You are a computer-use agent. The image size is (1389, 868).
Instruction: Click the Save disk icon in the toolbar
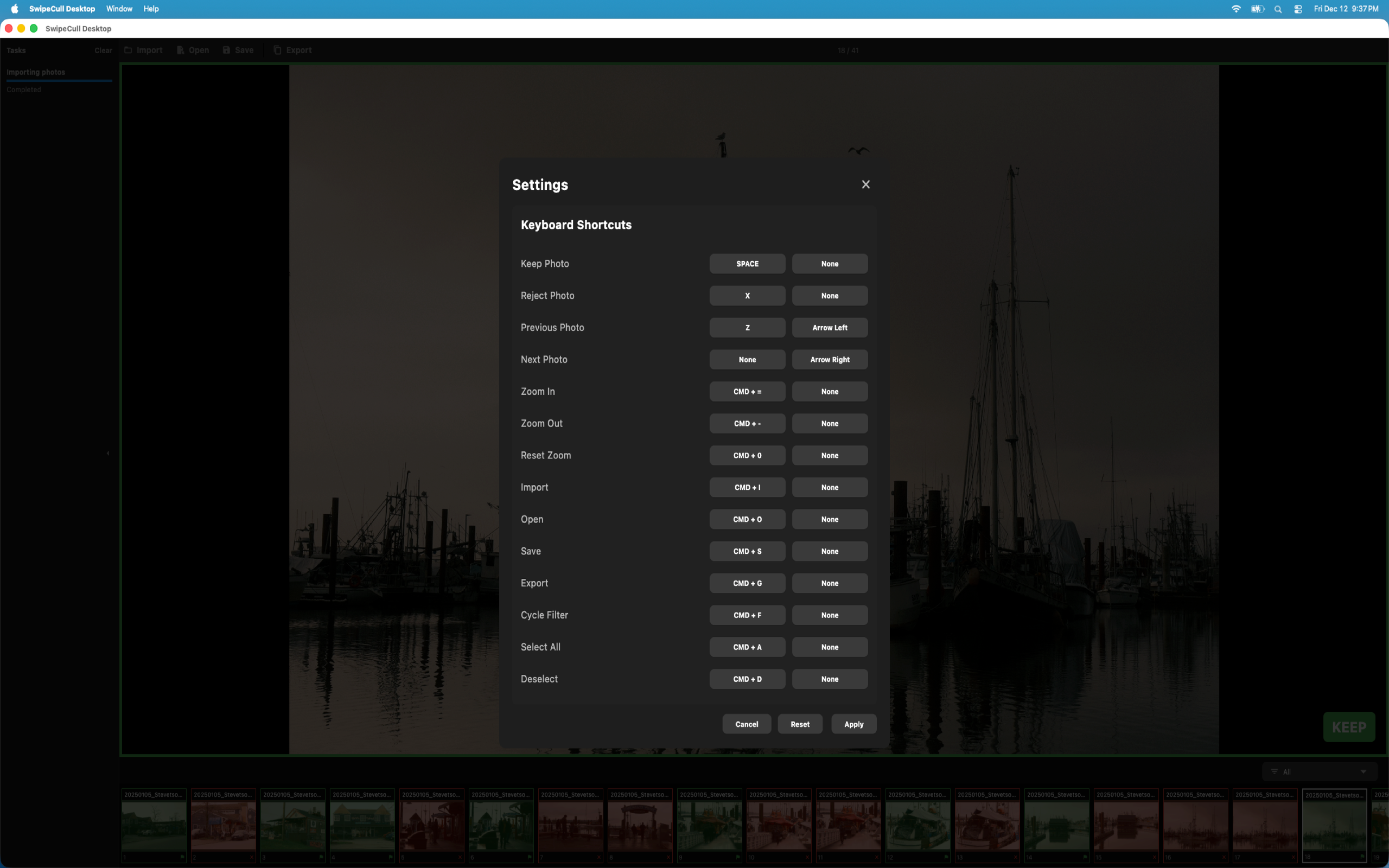pyautogui.click(x=226, y=50)
